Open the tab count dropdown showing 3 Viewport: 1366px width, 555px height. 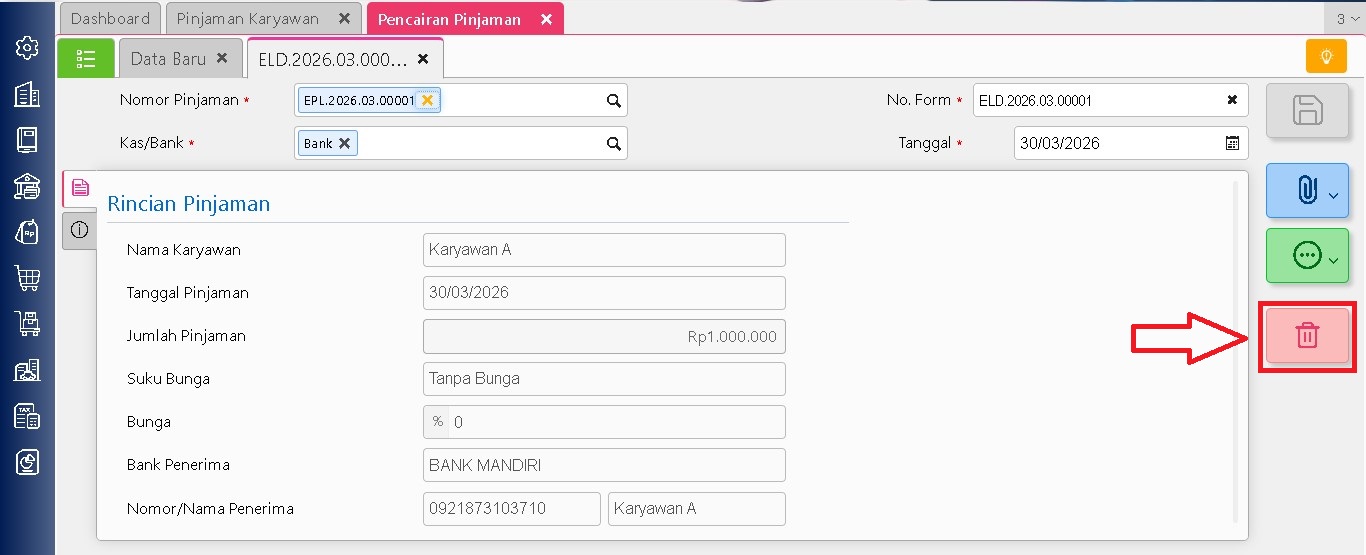(x=1345, y=18)
